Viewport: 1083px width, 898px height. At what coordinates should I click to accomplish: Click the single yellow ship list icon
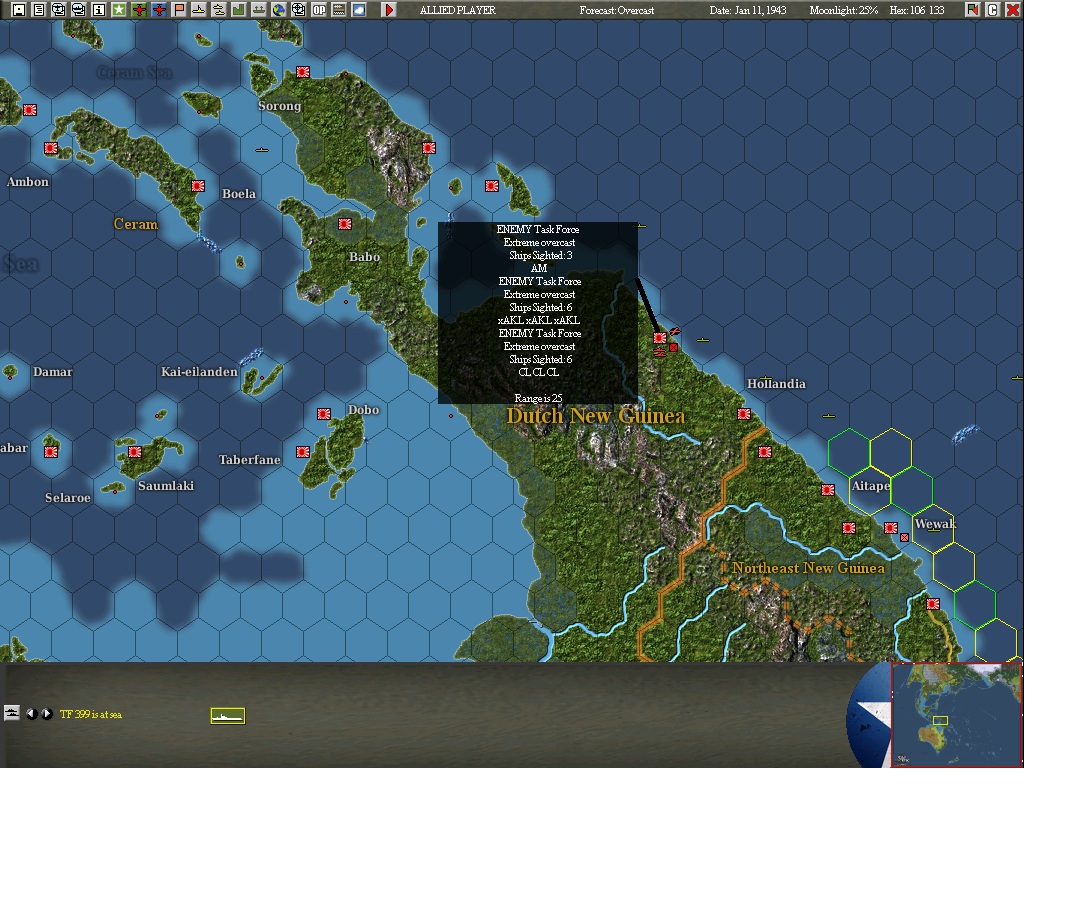click(198, 10)
